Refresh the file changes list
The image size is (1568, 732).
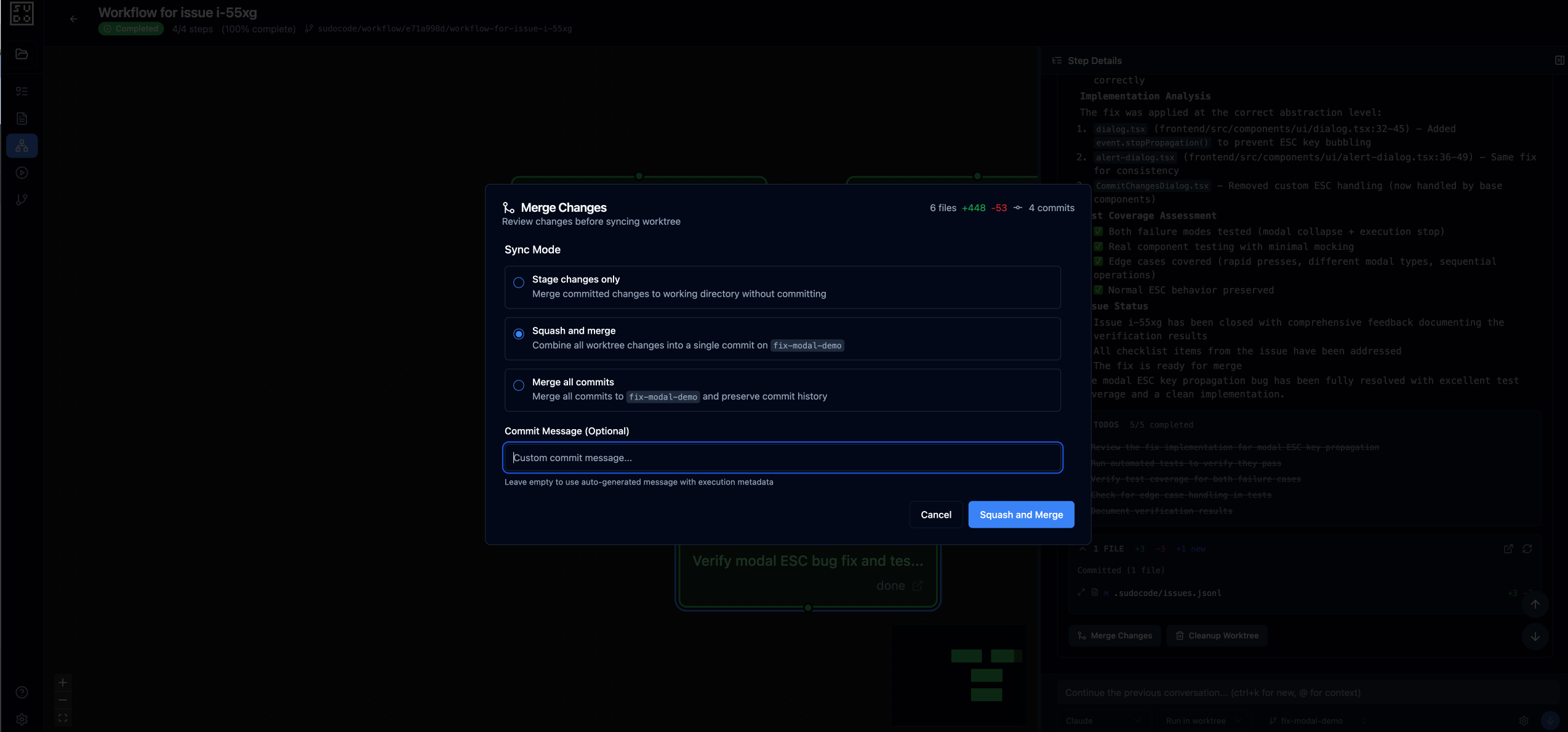(x=1529, y=549)
